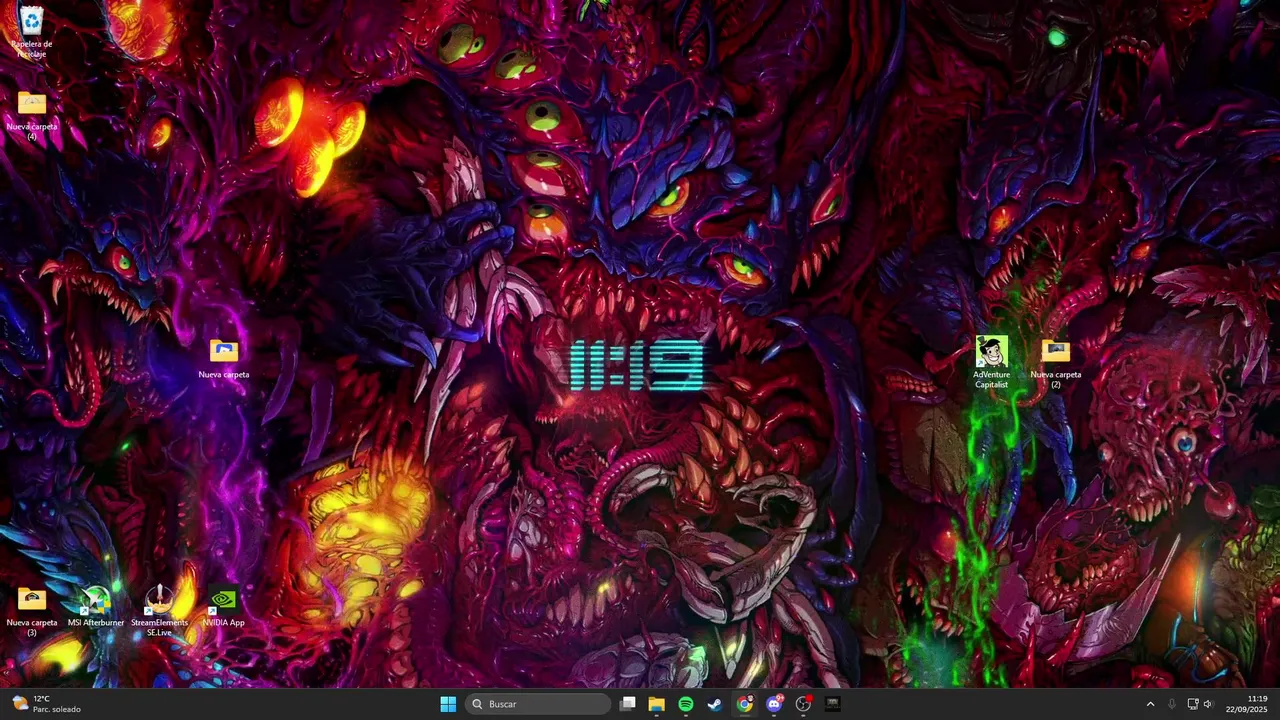The width and height of the screenshot is (1280, 720).
Task: Open Spotify from the taskbar
Action: coord(686,704)
